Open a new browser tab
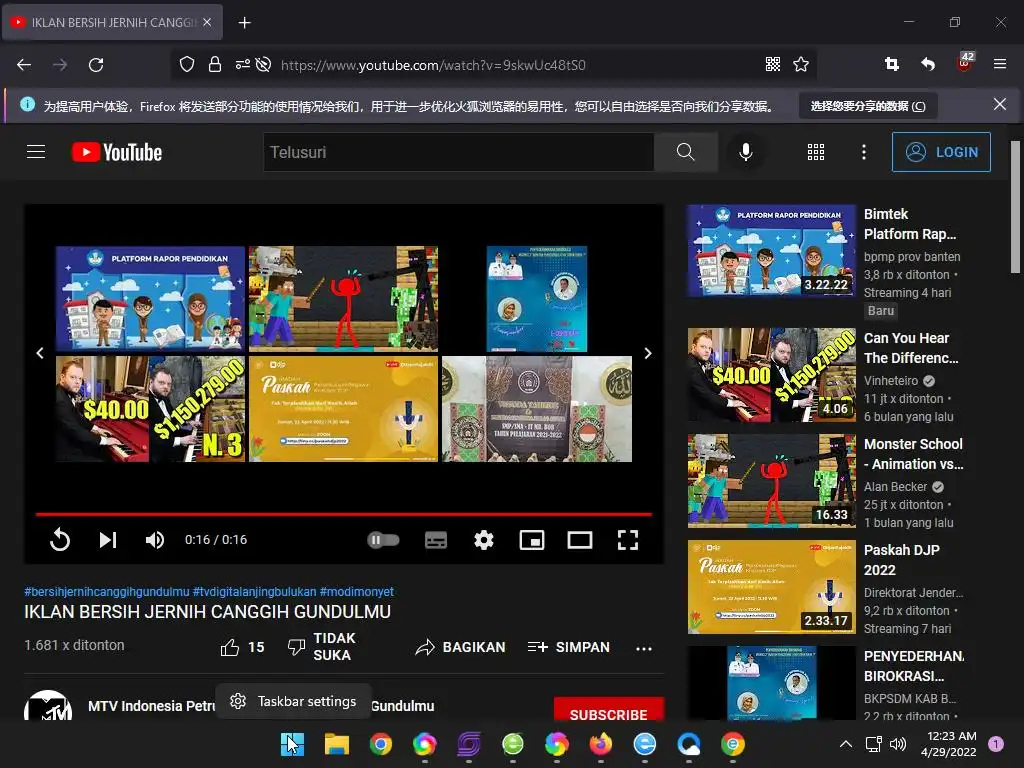 coord(244,23)
